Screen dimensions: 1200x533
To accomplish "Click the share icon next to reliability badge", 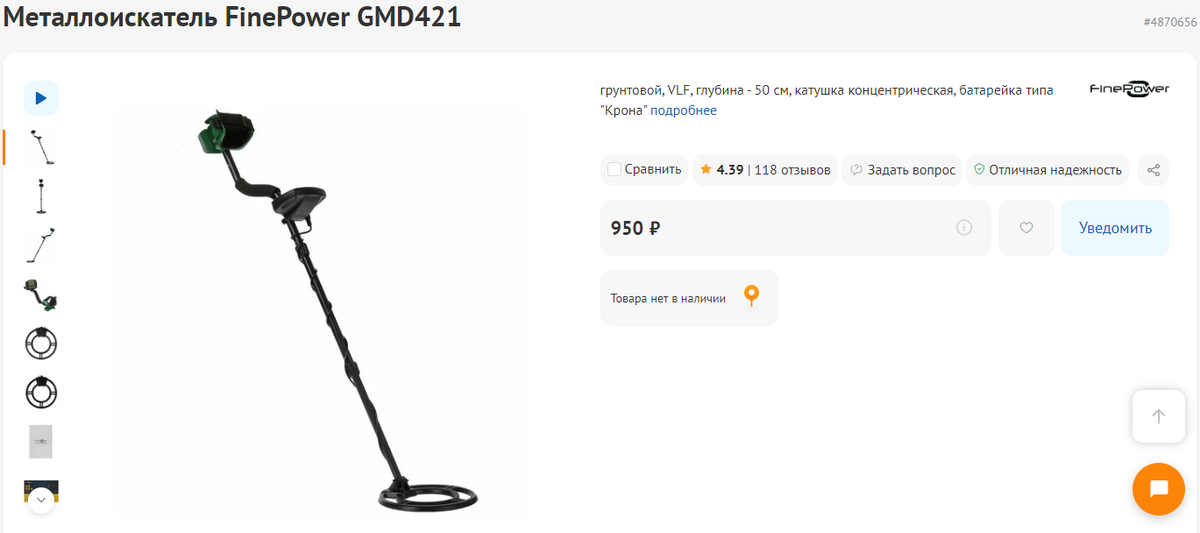I will click(1153, 170).
